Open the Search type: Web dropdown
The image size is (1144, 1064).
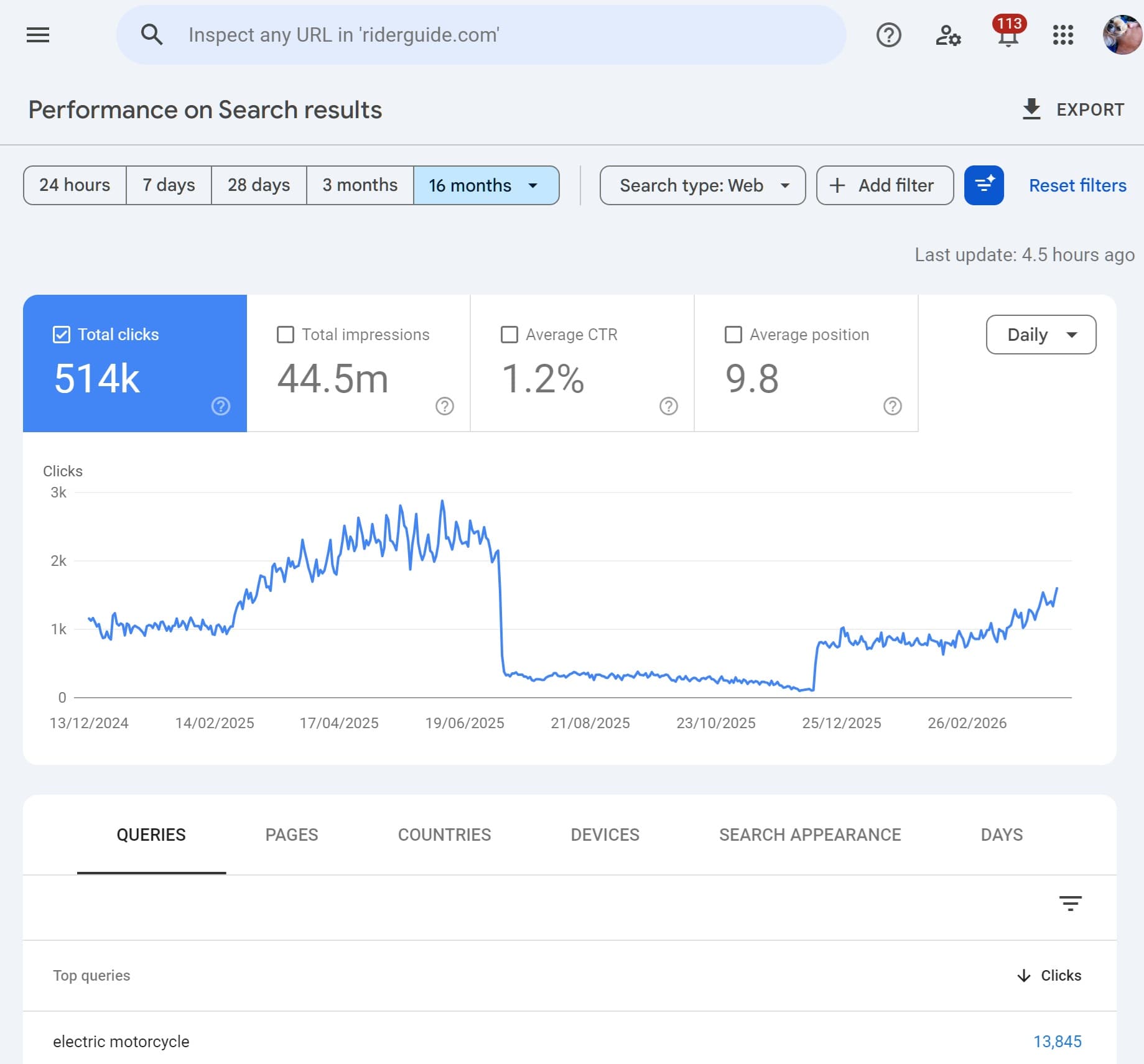tap(702, 185)
